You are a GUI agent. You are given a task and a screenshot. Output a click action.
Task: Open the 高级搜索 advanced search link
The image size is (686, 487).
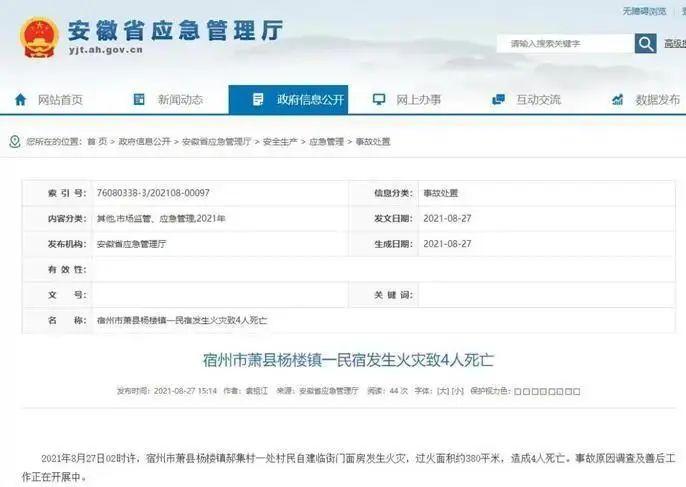[x=674, y=44]
